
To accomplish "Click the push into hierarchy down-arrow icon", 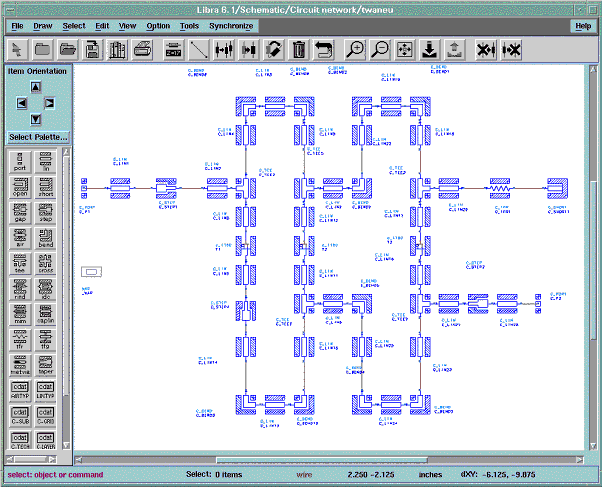I will [x=430, y=50].
